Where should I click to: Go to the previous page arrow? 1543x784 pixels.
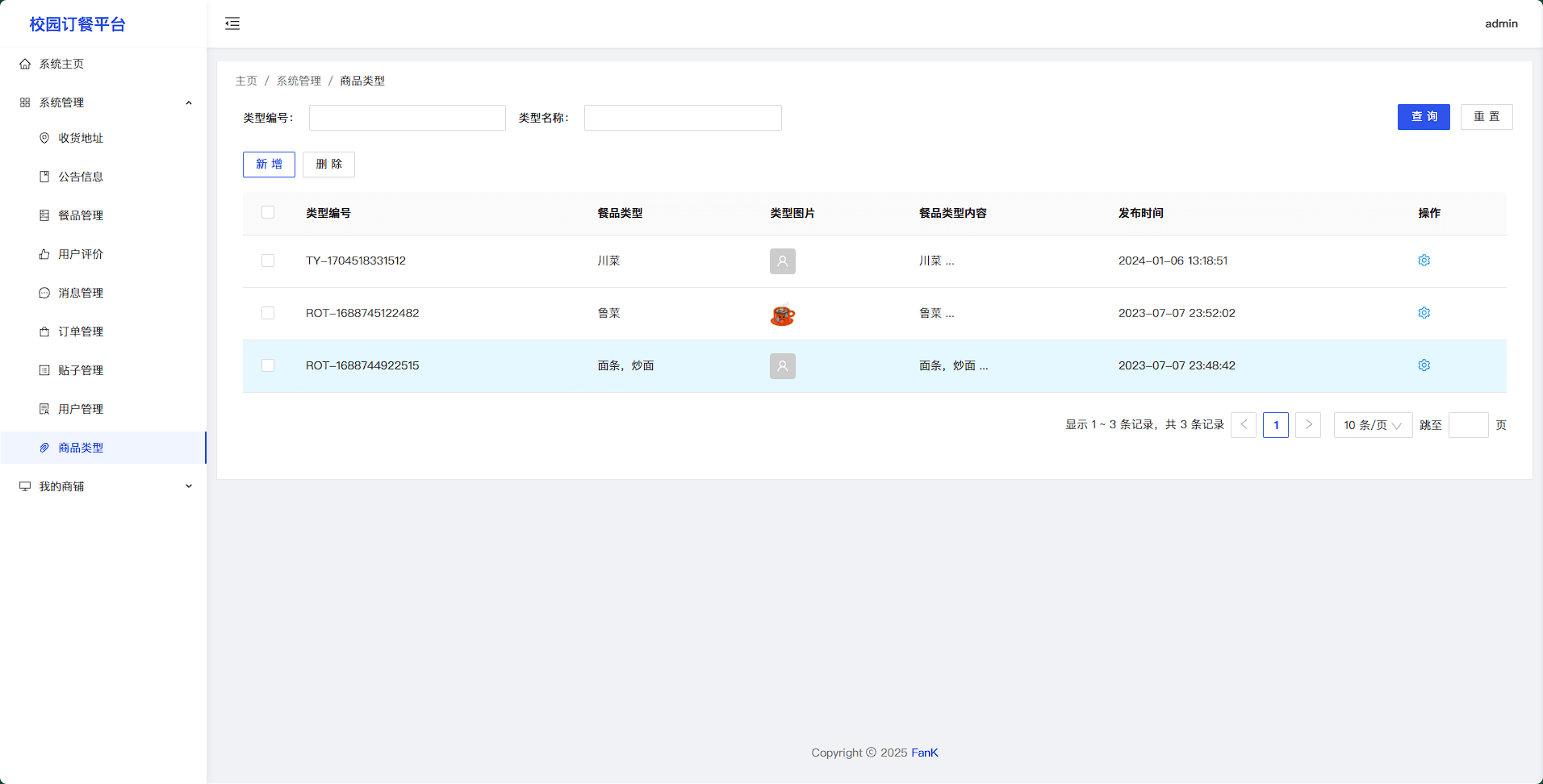(x=1244, y=425)
